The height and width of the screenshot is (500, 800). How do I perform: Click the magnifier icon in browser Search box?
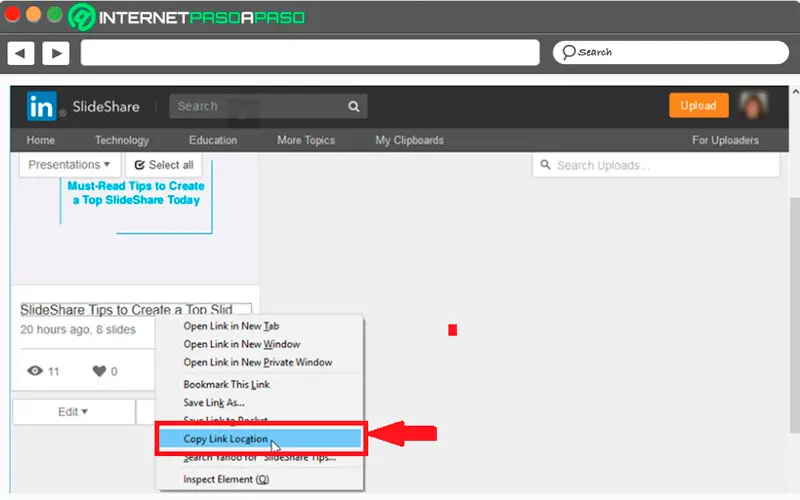(568, 52)
